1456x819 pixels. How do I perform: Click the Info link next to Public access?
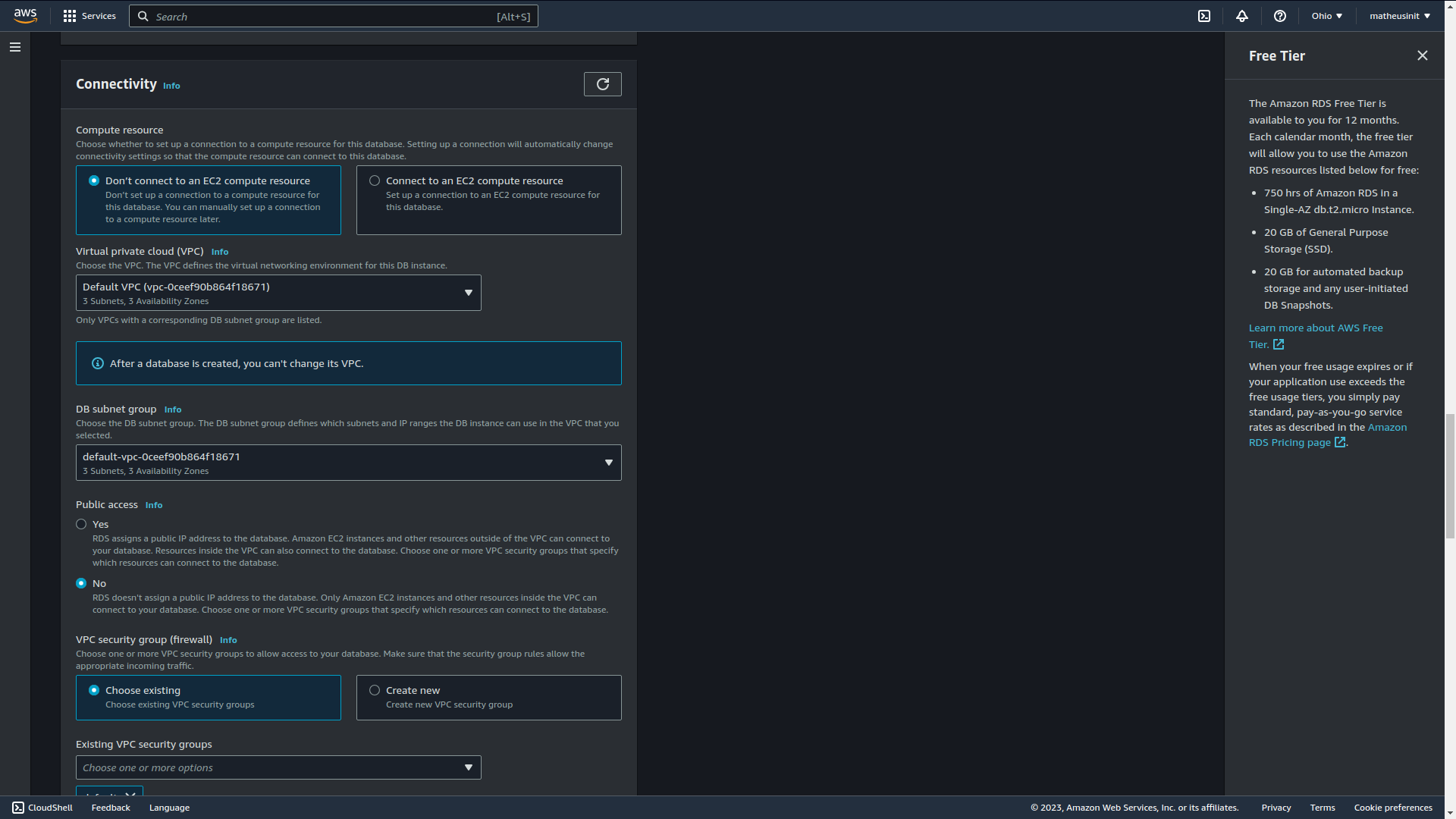[154, 504]
